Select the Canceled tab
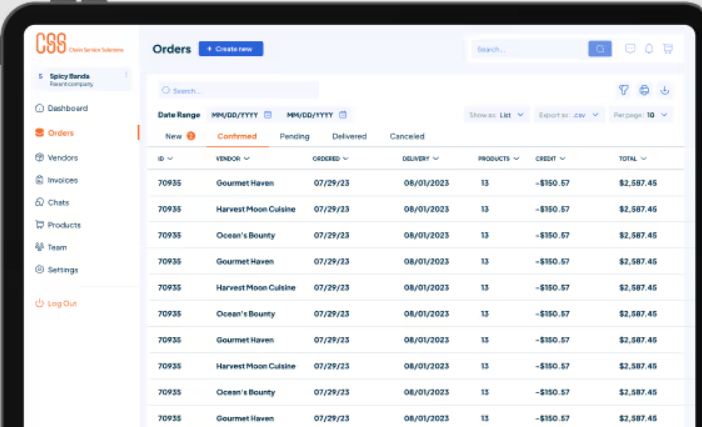 coord(406,136)
